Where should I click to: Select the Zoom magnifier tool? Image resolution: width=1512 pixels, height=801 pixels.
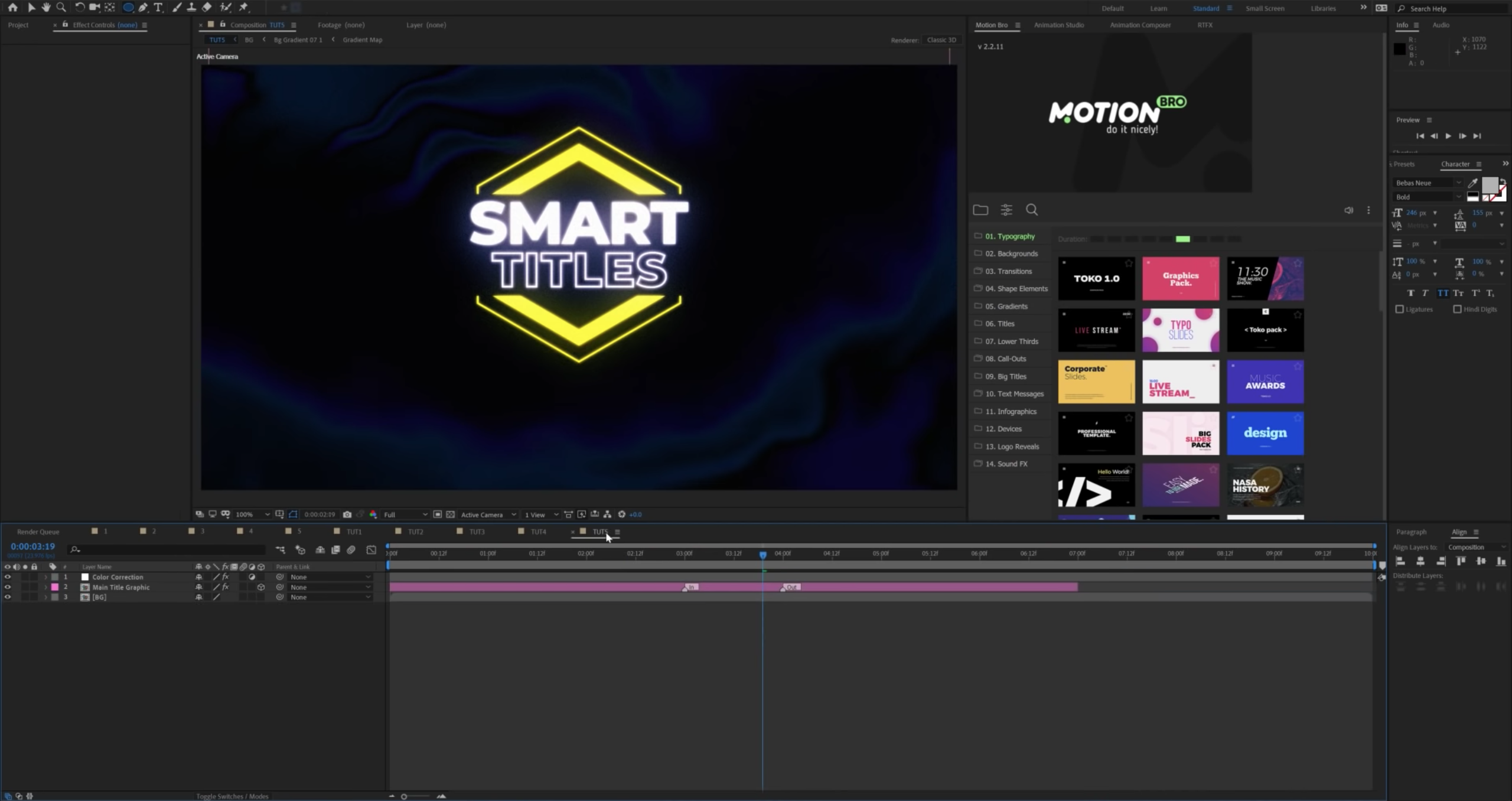point(61,8)
